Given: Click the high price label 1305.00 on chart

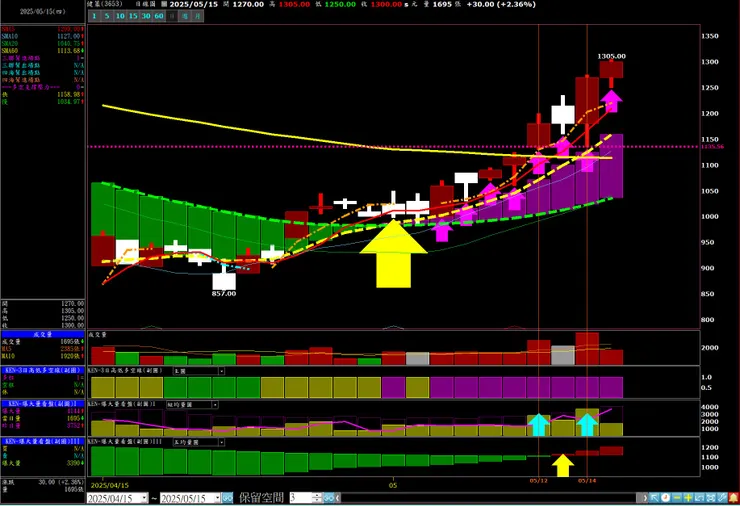Looking at the screenshot, I should pyautogui.click(x=612, y=56).
